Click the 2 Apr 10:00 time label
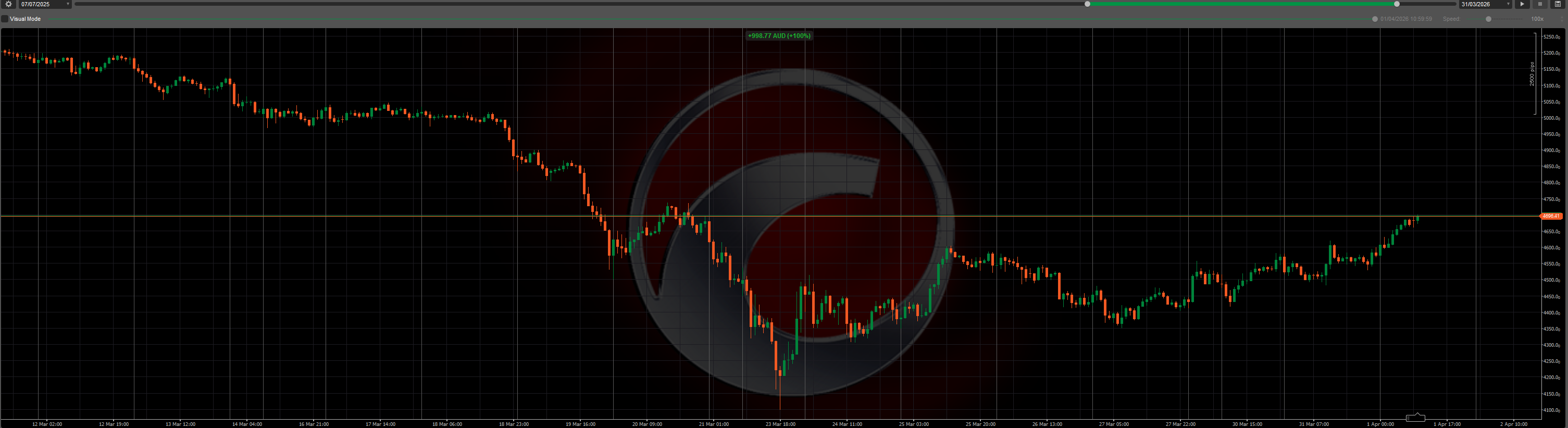Viewport: 1568px width, 428px height. click(x=1514, y=424)
